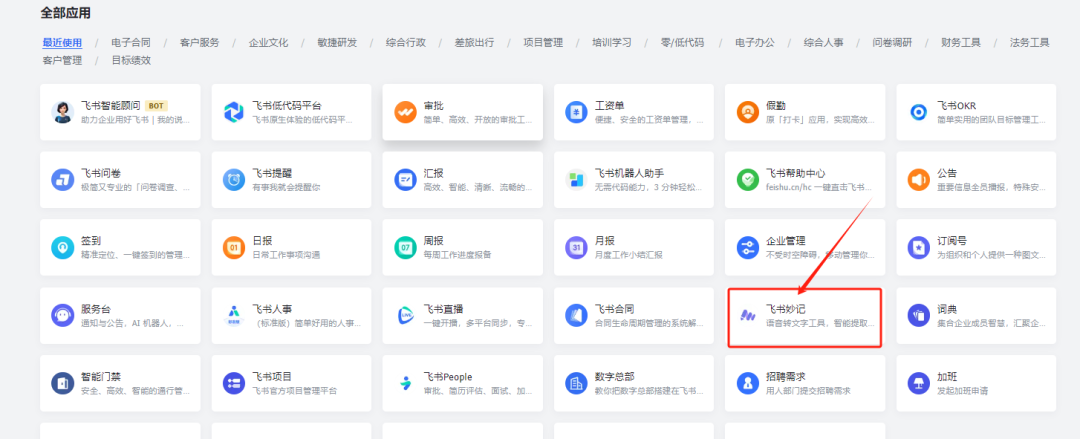Select the 敏捷研发 category

coord(338,42)
